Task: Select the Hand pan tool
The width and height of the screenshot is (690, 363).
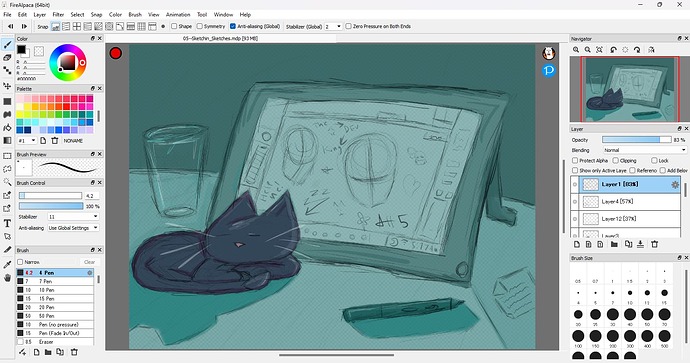Action: point(7,278)
